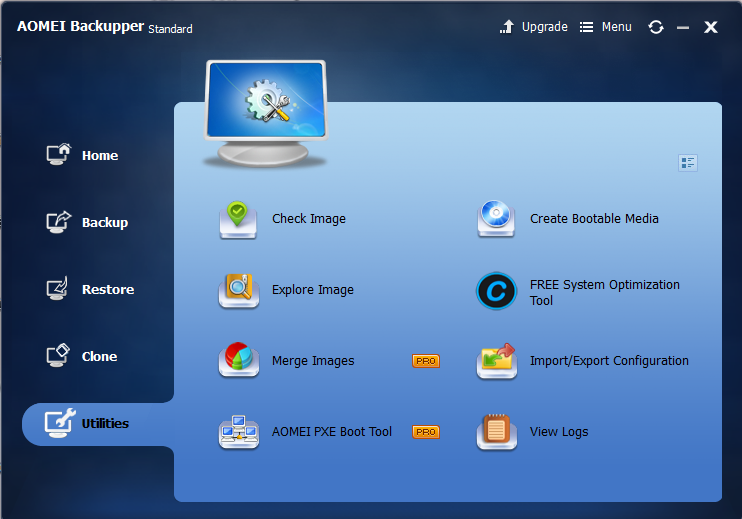Click the Check Image label
742x519 pixels.
(309, 219)
